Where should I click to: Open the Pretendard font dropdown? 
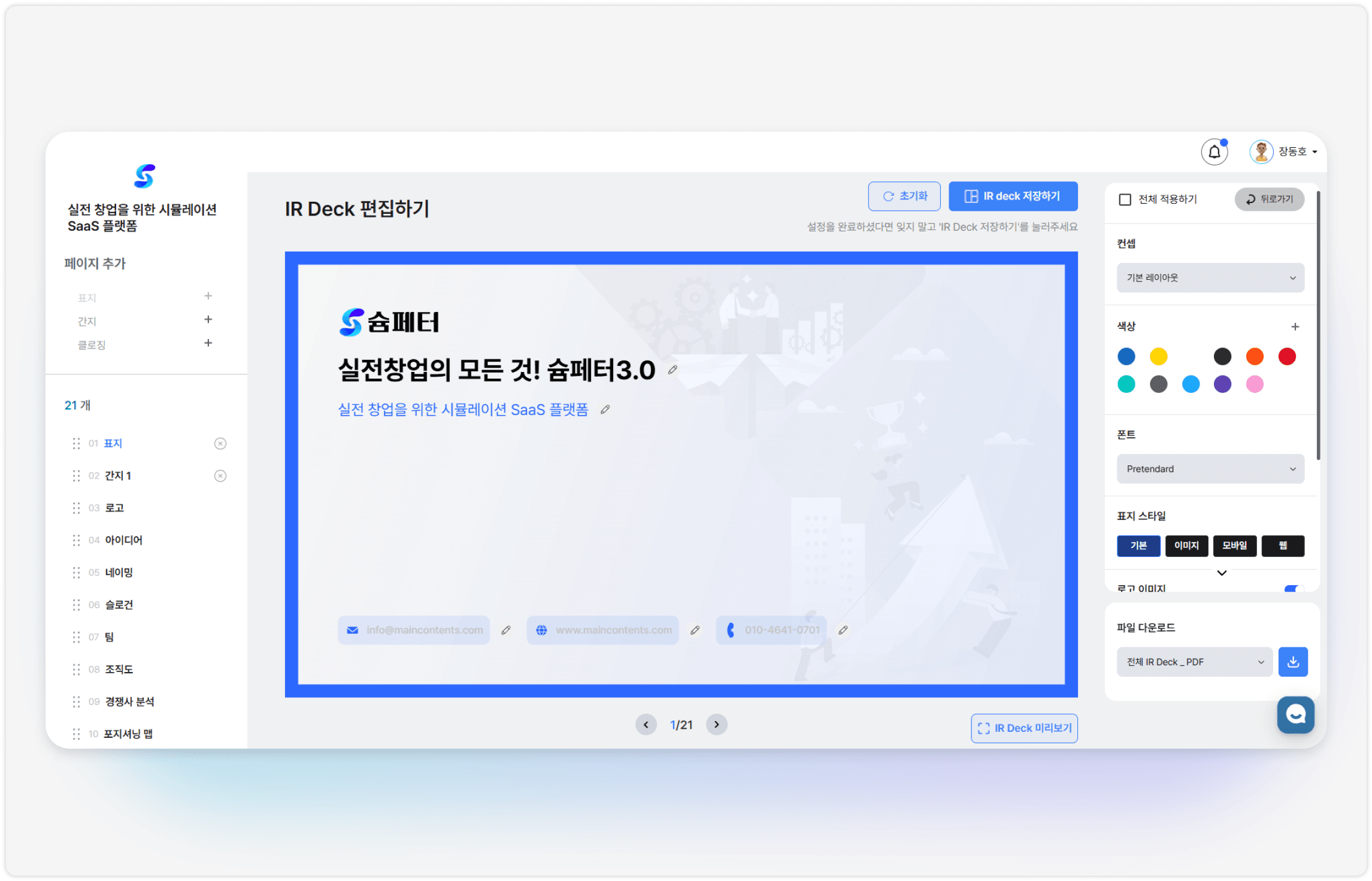tap(1210, 469)
